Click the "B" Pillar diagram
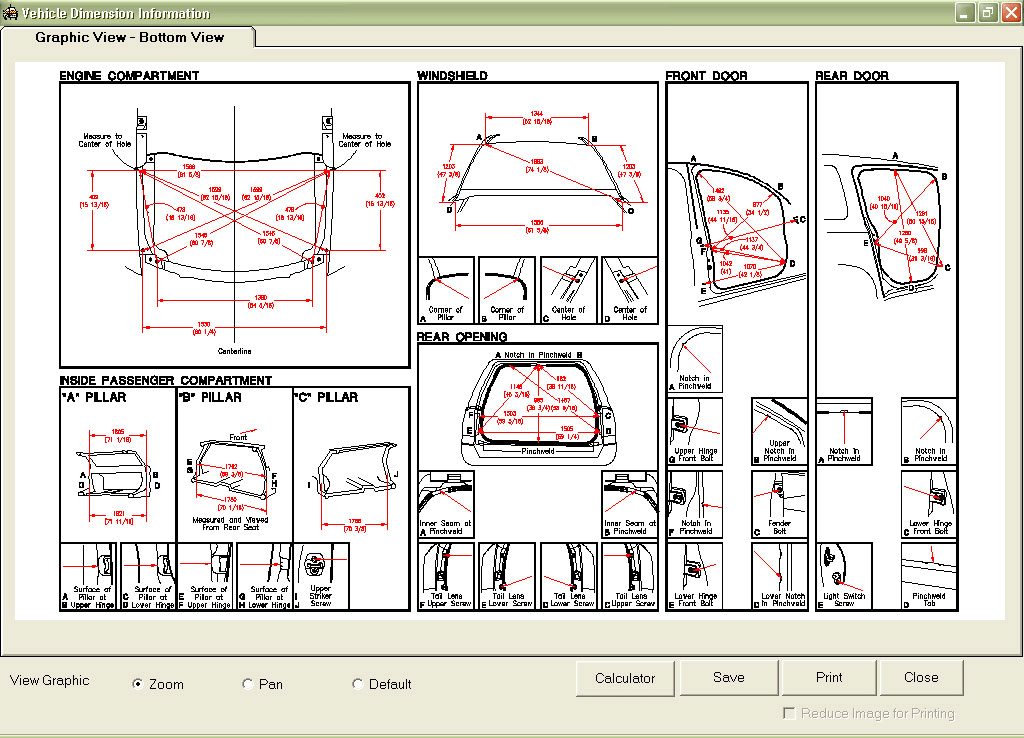Image resolution: width=1024 pixels, height=738 pixels. tap(234, 465)
